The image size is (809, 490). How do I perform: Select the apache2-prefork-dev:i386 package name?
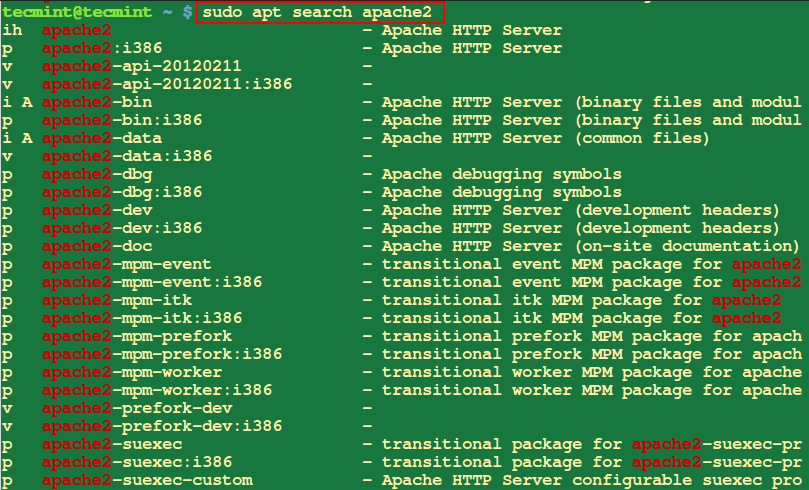(x=162, y=426)
